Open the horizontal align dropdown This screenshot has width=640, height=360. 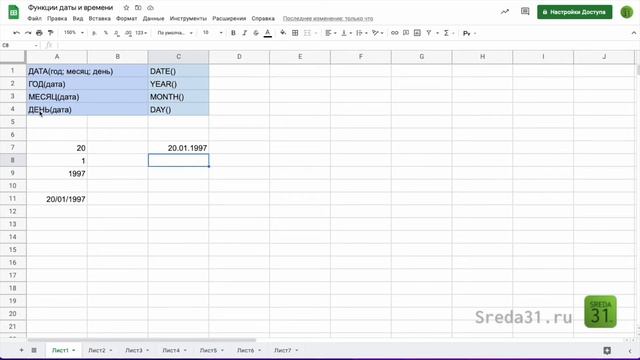[330, 33]
